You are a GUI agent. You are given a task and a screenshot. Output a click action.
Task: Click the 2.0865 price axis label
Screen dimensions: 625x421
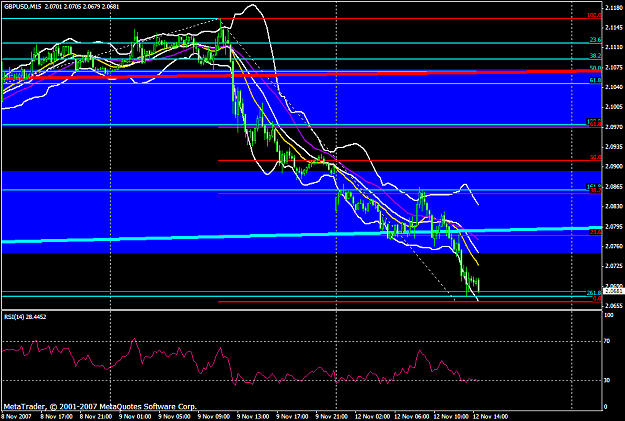[612, 186]
